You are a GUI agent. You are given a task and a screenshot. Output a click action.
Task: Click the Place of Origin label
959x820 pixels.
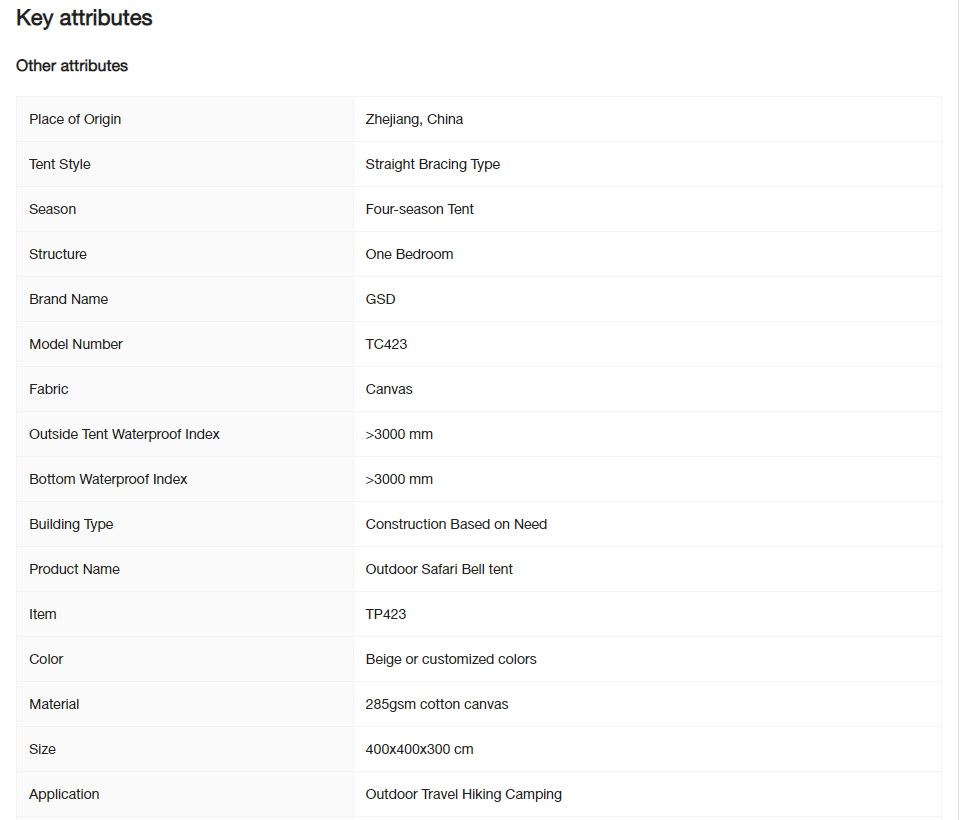(75, 119)
